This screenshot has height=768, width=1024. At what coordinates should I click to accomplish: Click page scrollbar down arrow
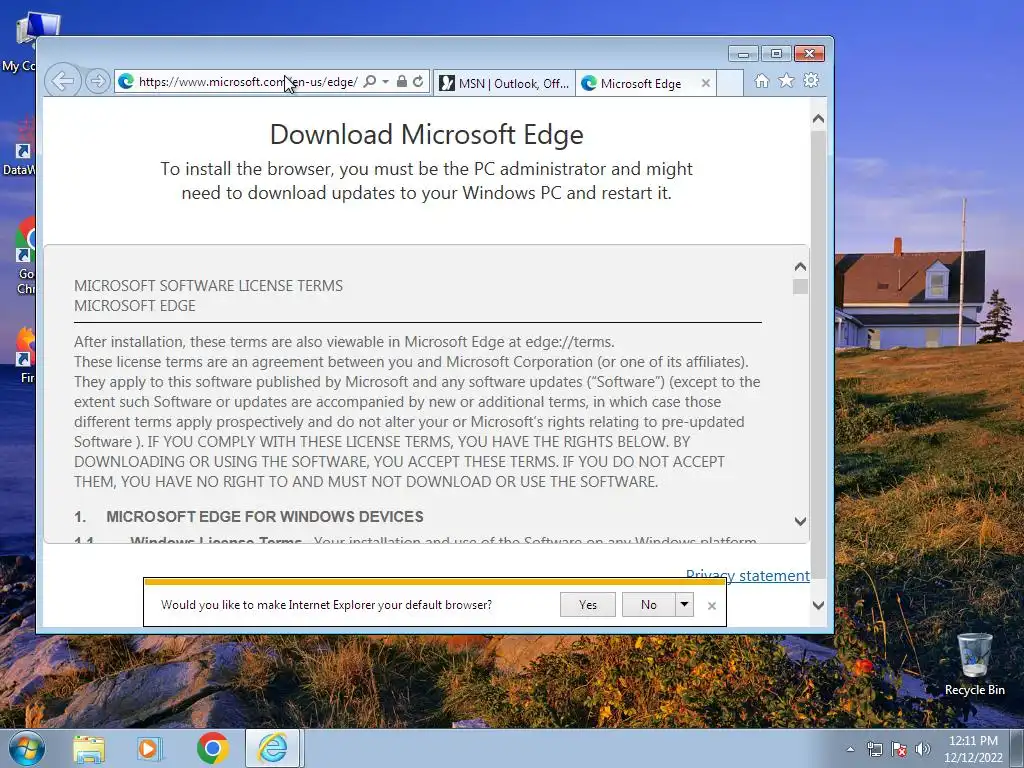[x=818, y=605]
